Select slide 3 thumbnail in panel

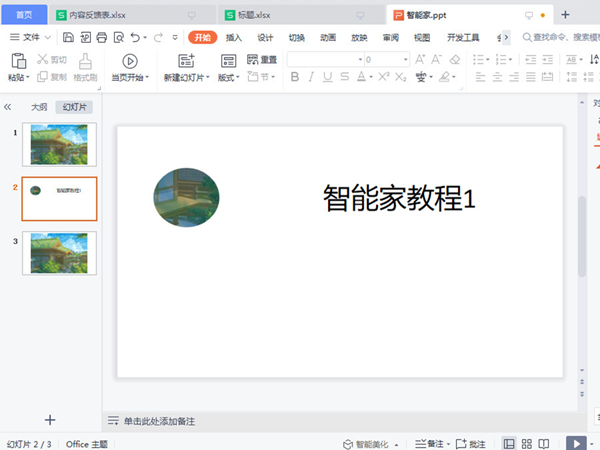pyautogui.click(x=59, y=254)
